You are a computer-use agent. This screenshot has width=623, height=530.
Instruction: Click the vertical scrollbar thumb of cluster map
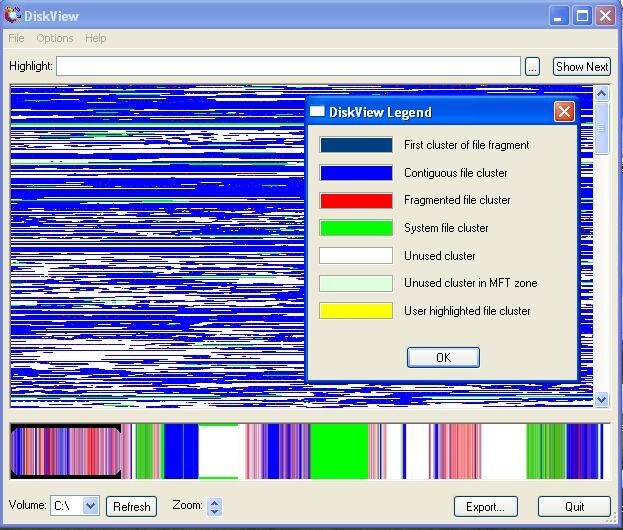point(602,128)
